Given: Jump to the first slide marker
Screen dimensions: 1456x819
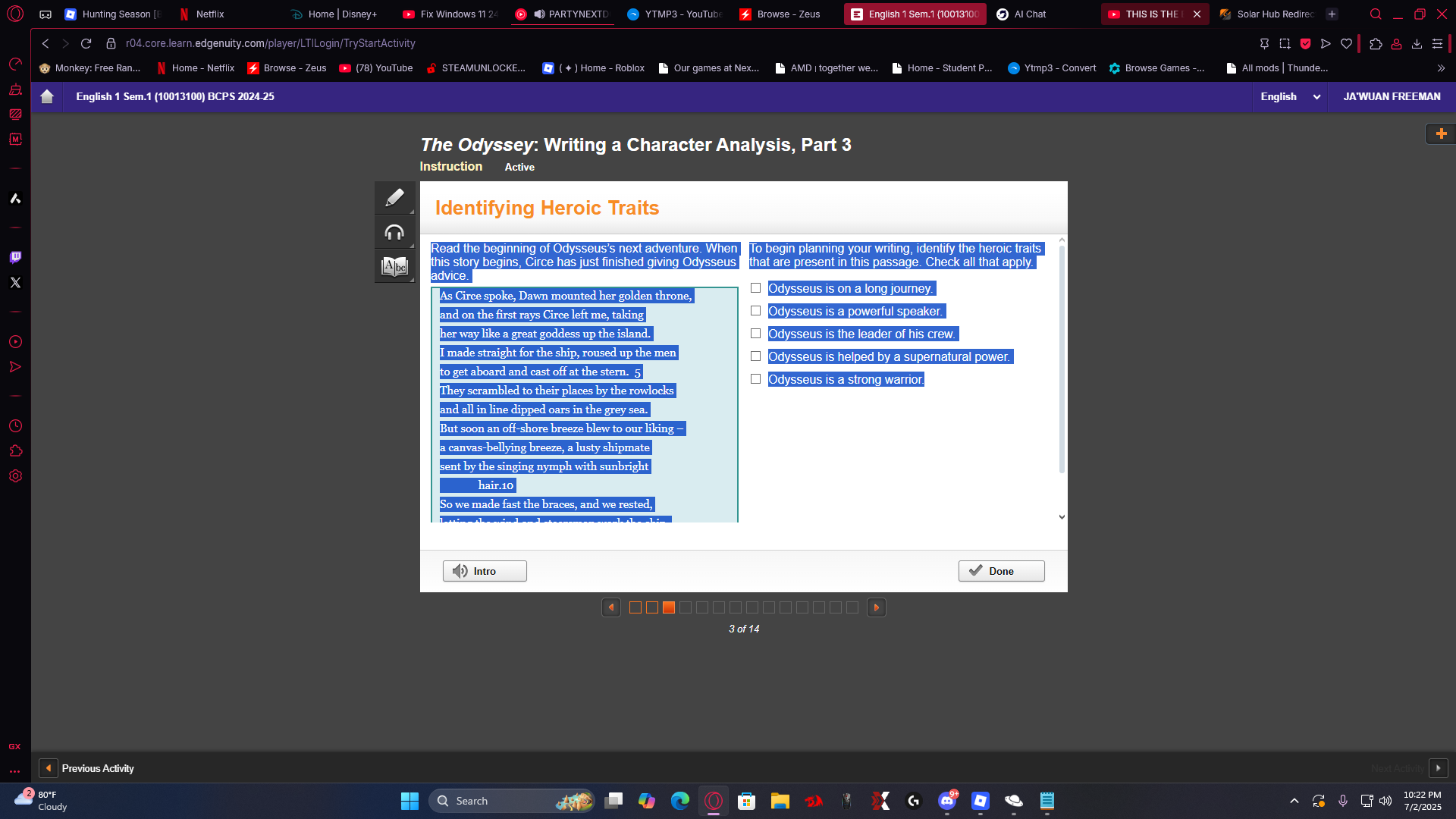Looking at the screenshot, I should [x=635, y=607].
